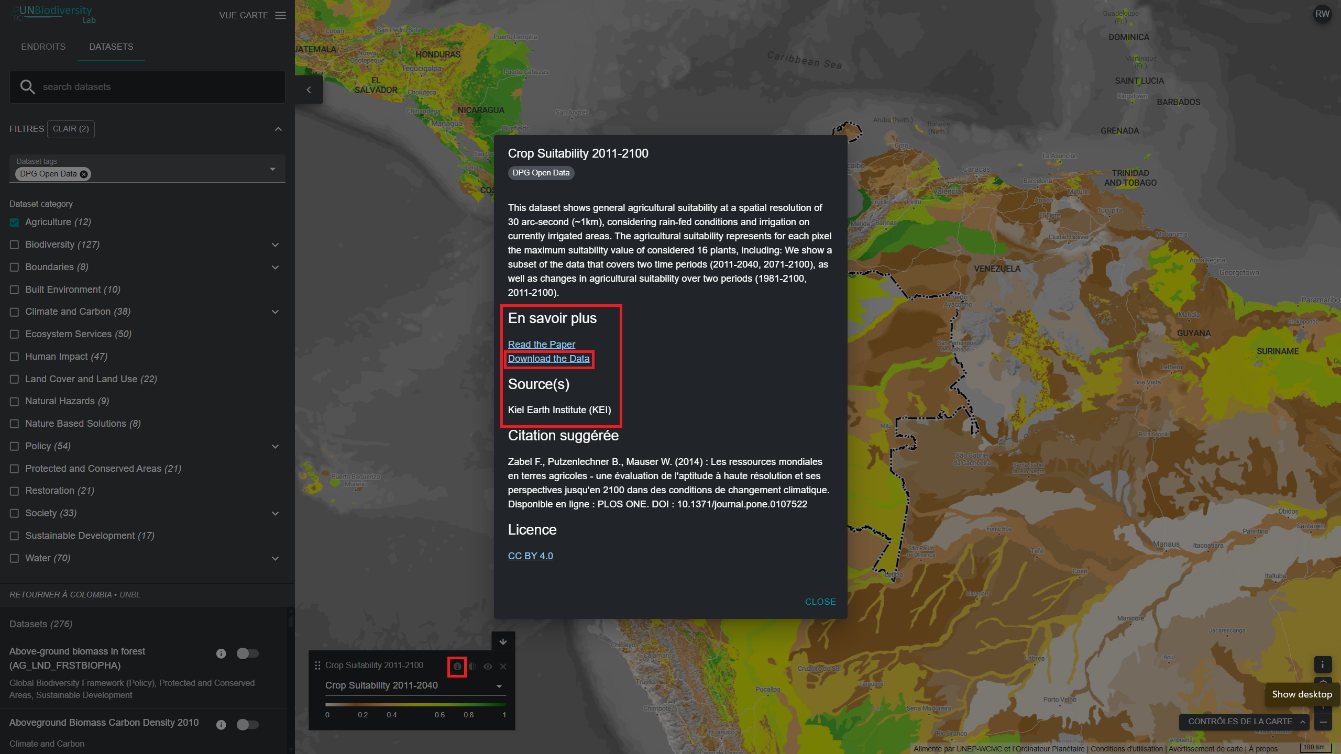Collapse the sidebar using the left chevron
Screen dimensions: 1341x754
[x=308, y=90]
